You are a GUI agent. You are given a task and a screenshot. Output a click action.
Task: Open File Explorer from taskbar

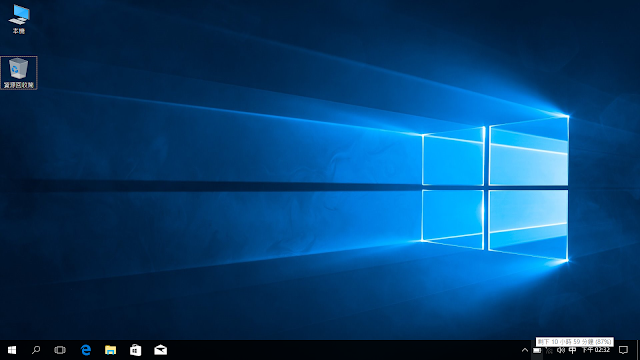tap(110, 350)
